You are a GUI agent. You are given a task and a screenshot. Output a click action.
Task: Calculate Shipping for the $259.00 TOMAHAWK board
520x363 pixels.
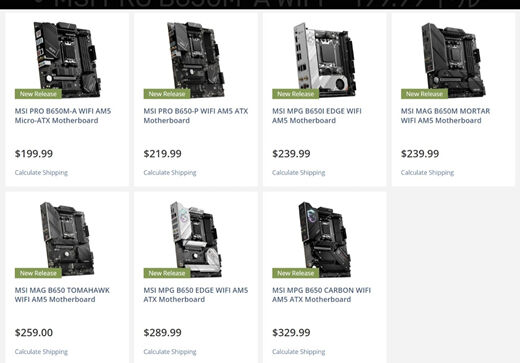tap(41, 352)
